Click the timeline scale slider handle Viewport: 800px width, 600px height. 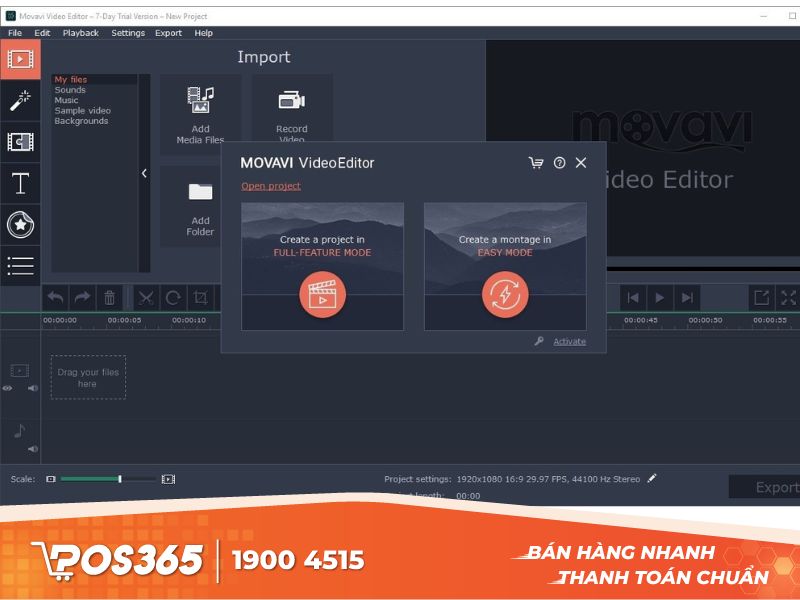120,479
